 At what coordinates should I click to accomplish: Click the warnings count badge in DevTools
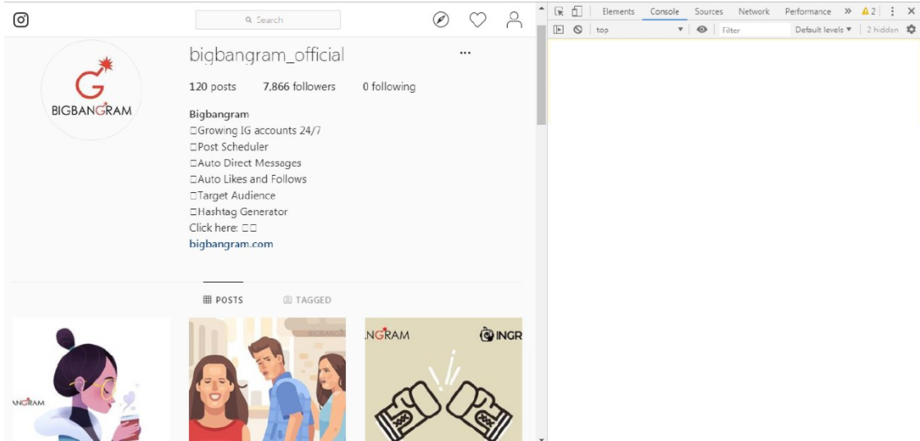[x=869, y=11]
